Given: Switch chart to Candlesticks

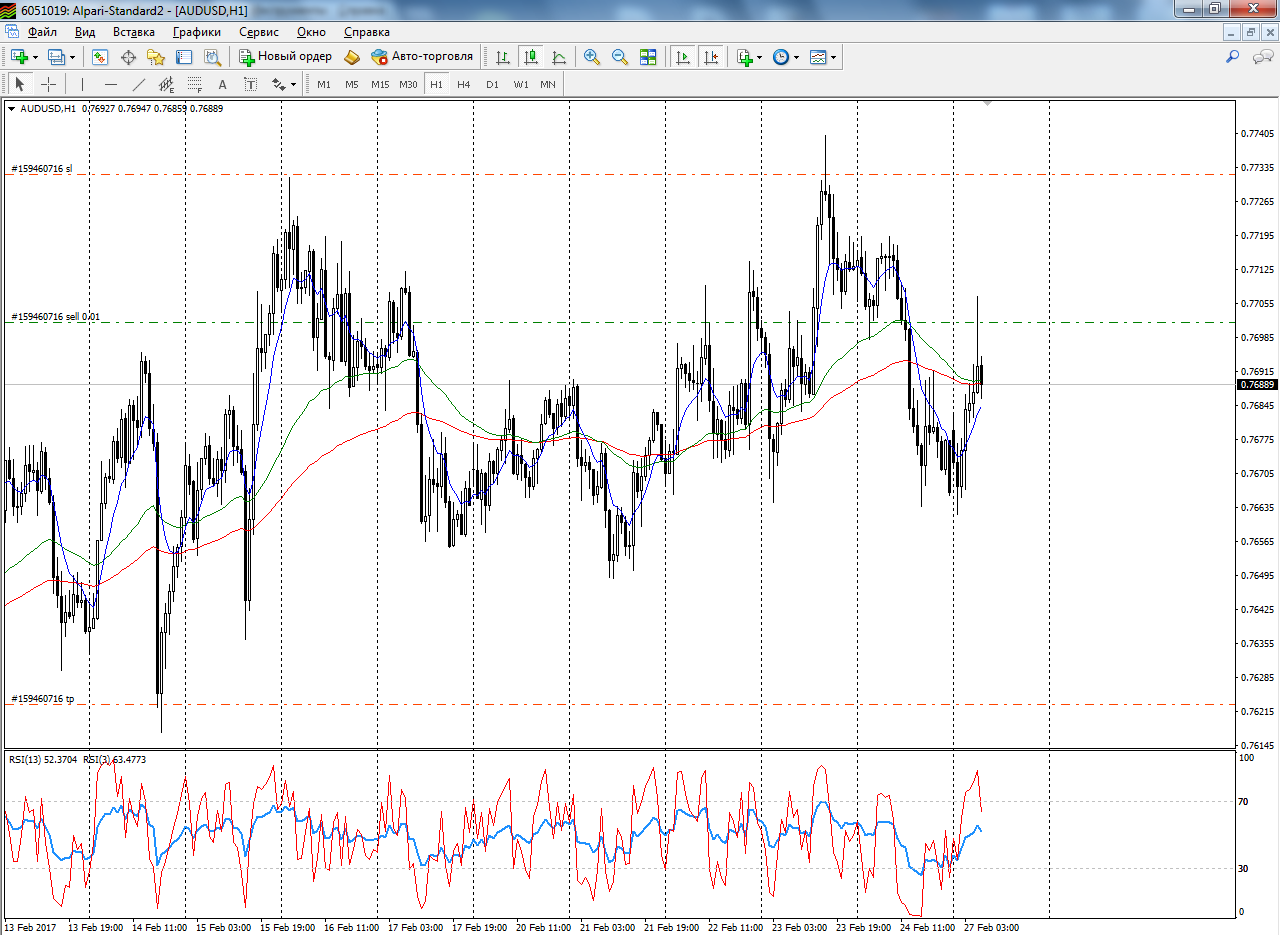Looking at the screenshot, I should [531, 57].
